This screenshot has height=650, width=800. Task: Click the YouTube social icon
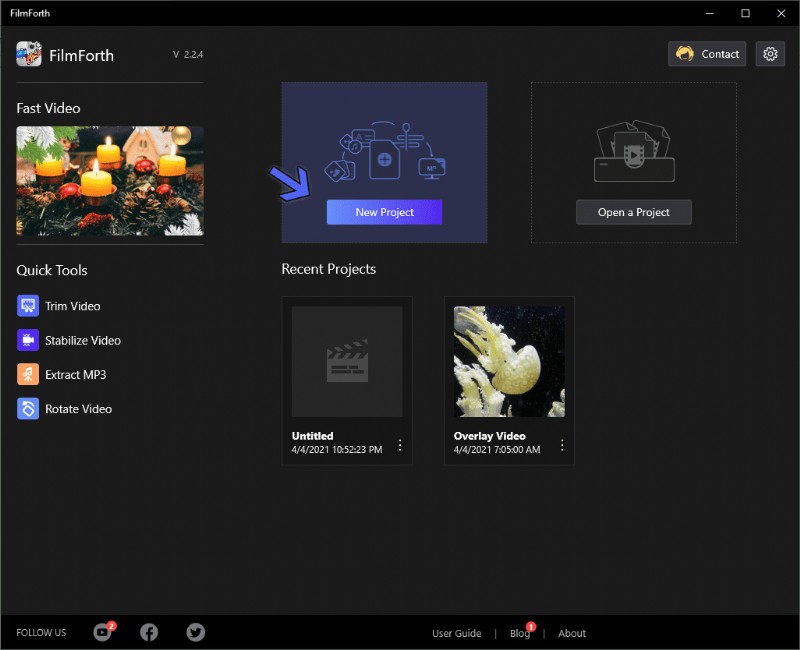103,632
